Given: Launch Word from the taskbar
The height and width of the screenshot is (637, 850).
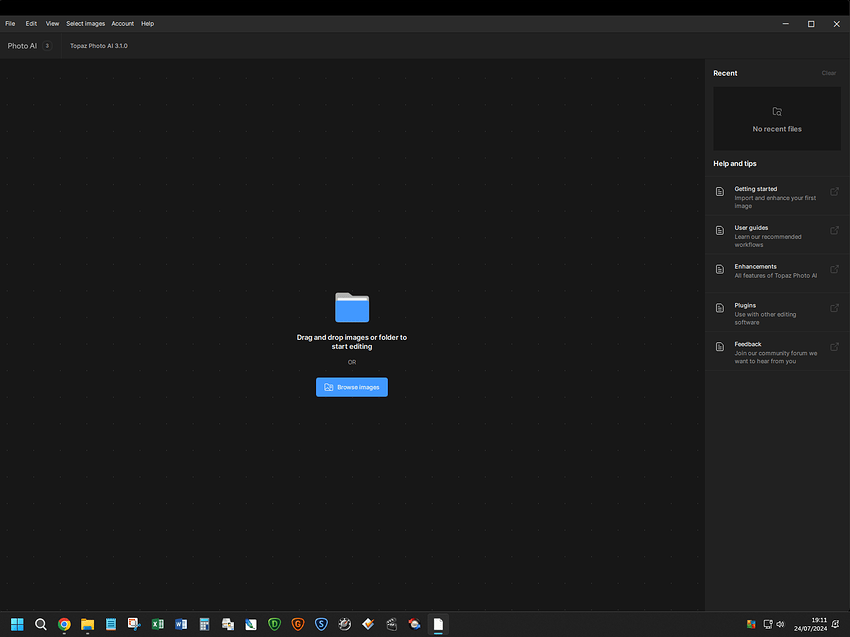Looking at the screenshot, I should [181, 624].
